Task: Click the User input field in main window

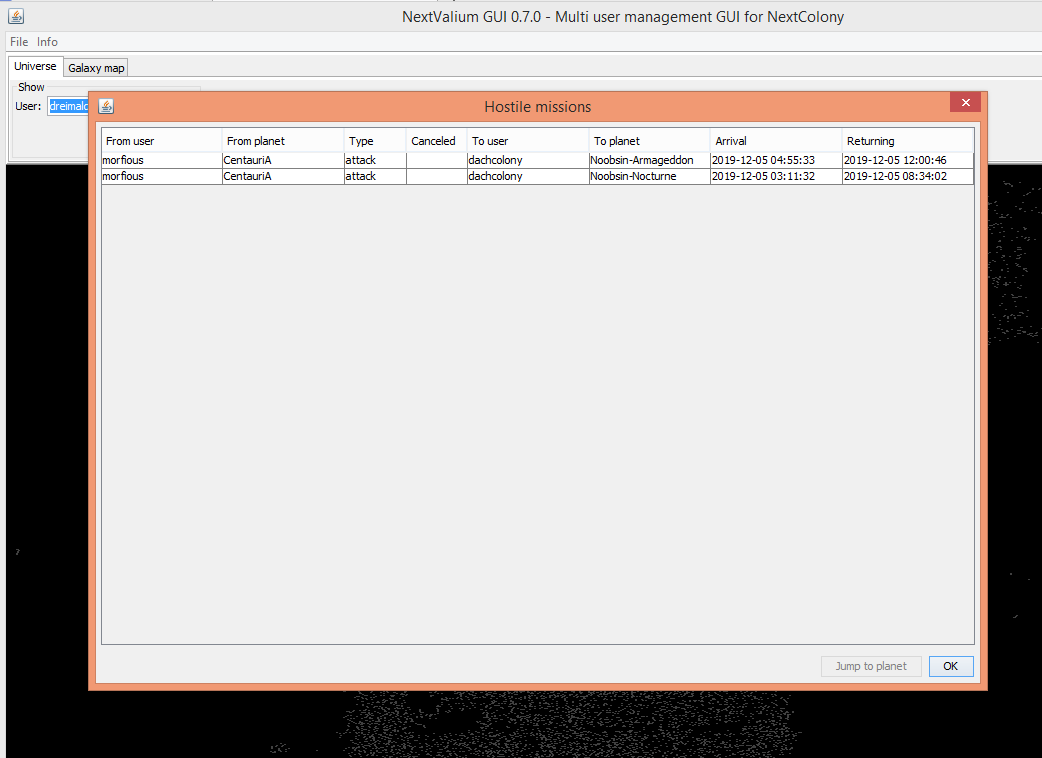Action: 68,106
